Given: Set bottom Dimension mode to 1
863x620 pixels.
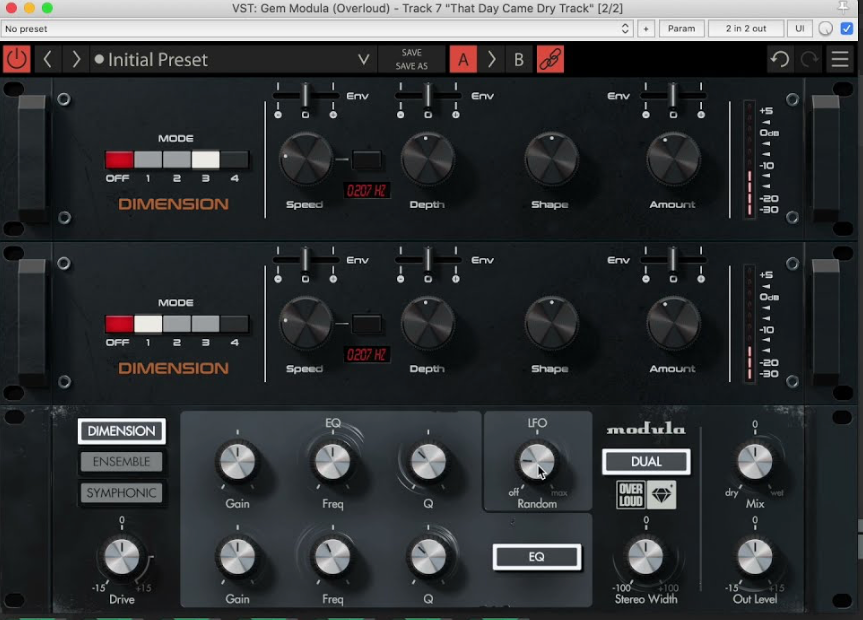Looking at the screenshot, I should click(x=148, y=324).
